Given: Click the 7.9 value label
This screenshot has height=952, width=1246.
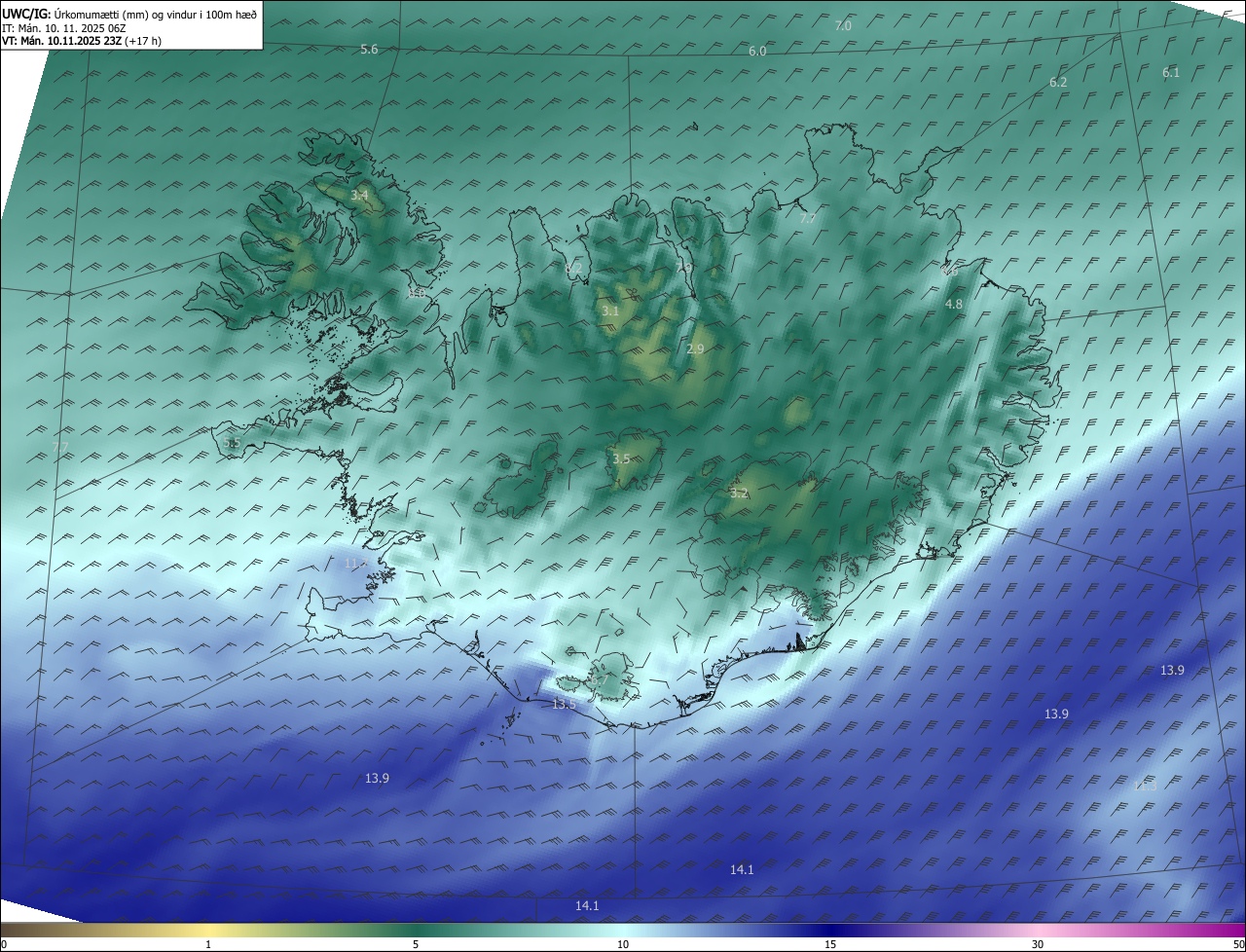Looking at the screenshot, I should 684,268.
